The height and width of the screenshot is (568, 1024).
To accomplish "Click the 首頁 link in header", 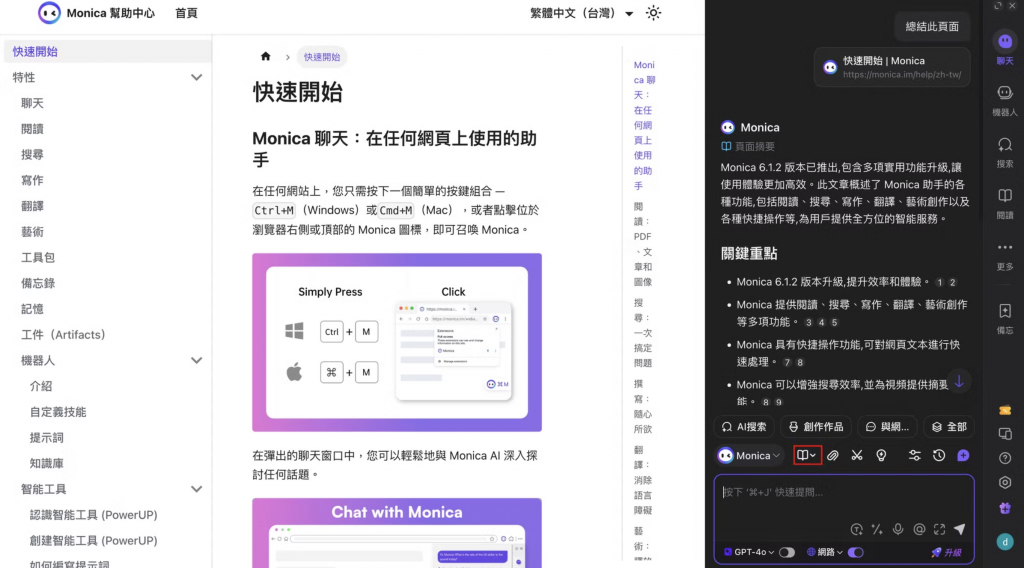I will click(186, 13).
